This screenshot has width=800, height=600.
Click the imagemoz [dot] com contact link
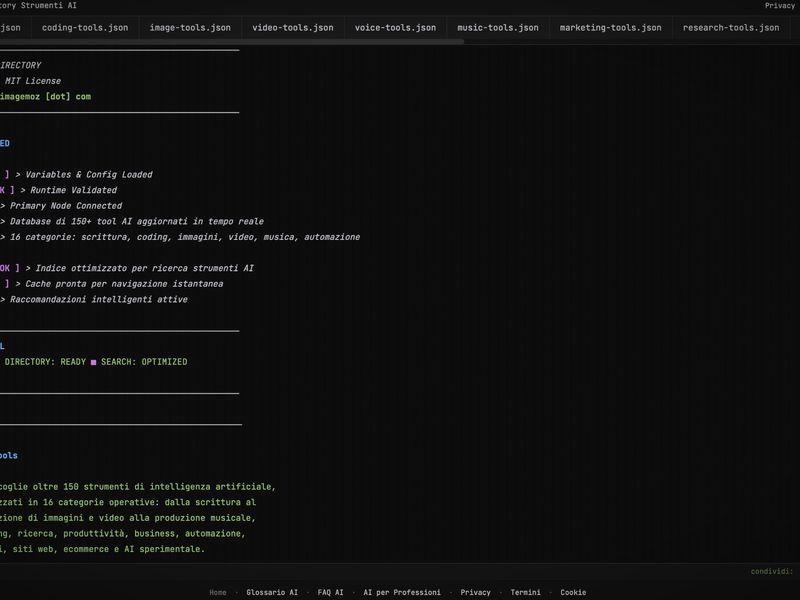point(46,96)
